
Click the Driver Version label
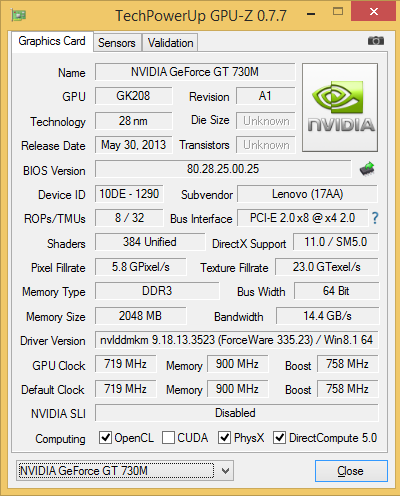[53, 341]
